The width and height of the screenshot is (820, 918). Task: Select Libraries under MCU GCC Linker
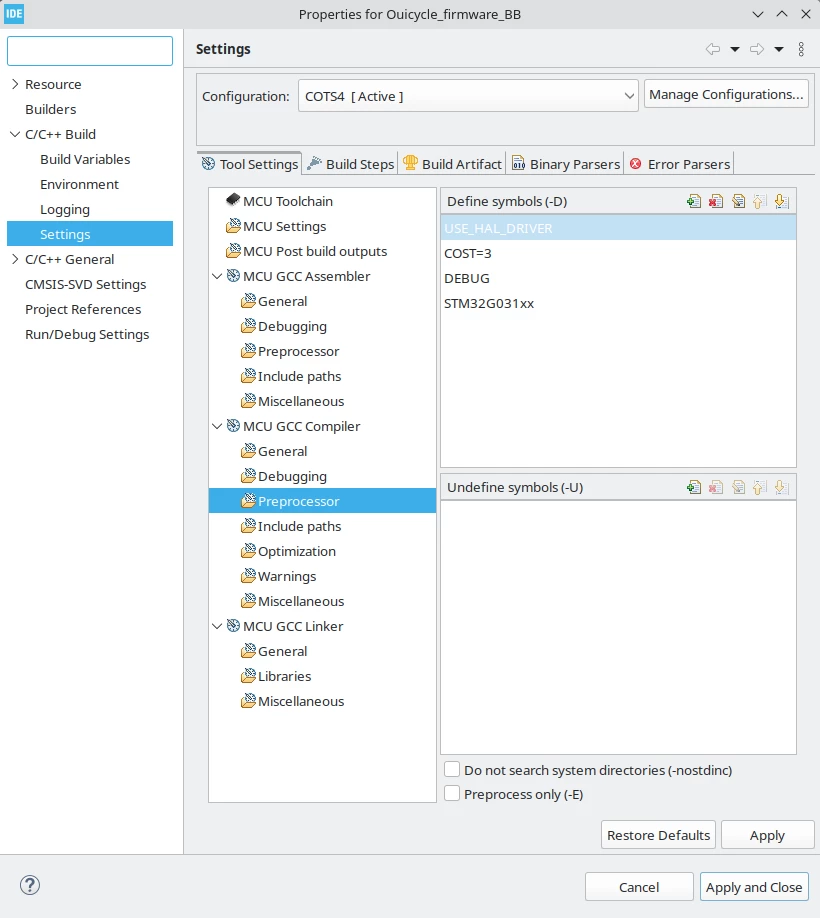pyautogui.click(x=276, y=676)
